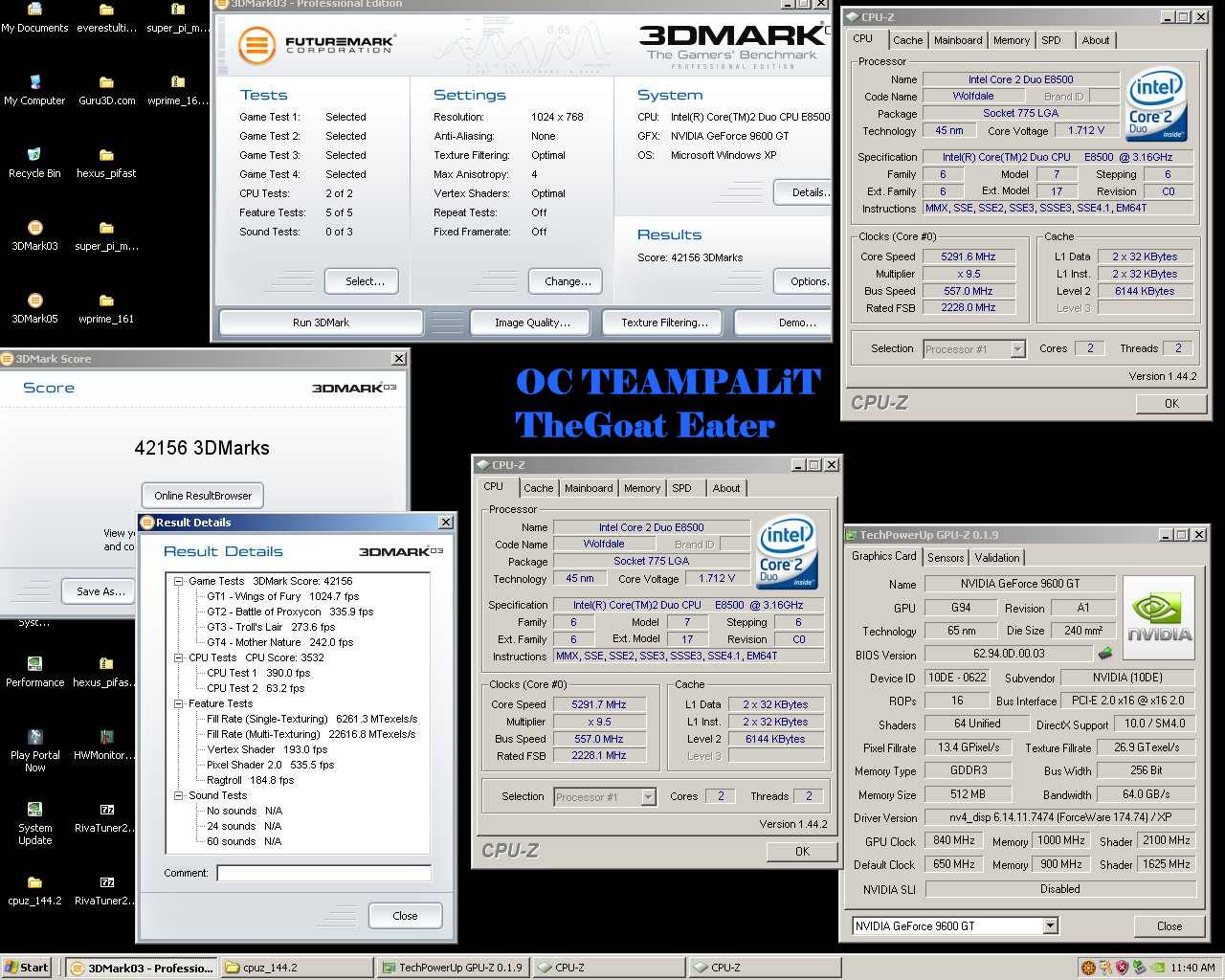Click the orange sun-shaped tray icon
This screenshot has width=1225, height=980.
tap(1088, 968)
